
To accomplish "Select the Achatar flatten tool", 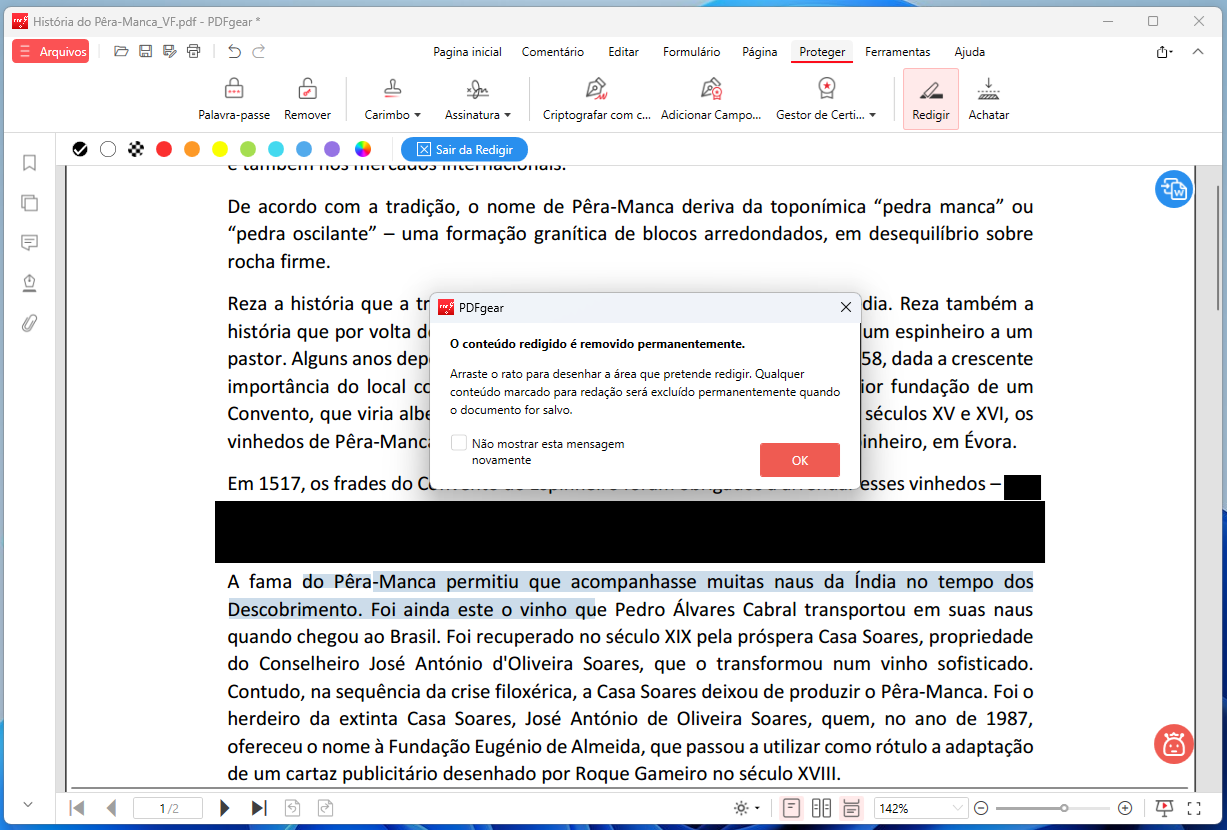I will [988, 90].
